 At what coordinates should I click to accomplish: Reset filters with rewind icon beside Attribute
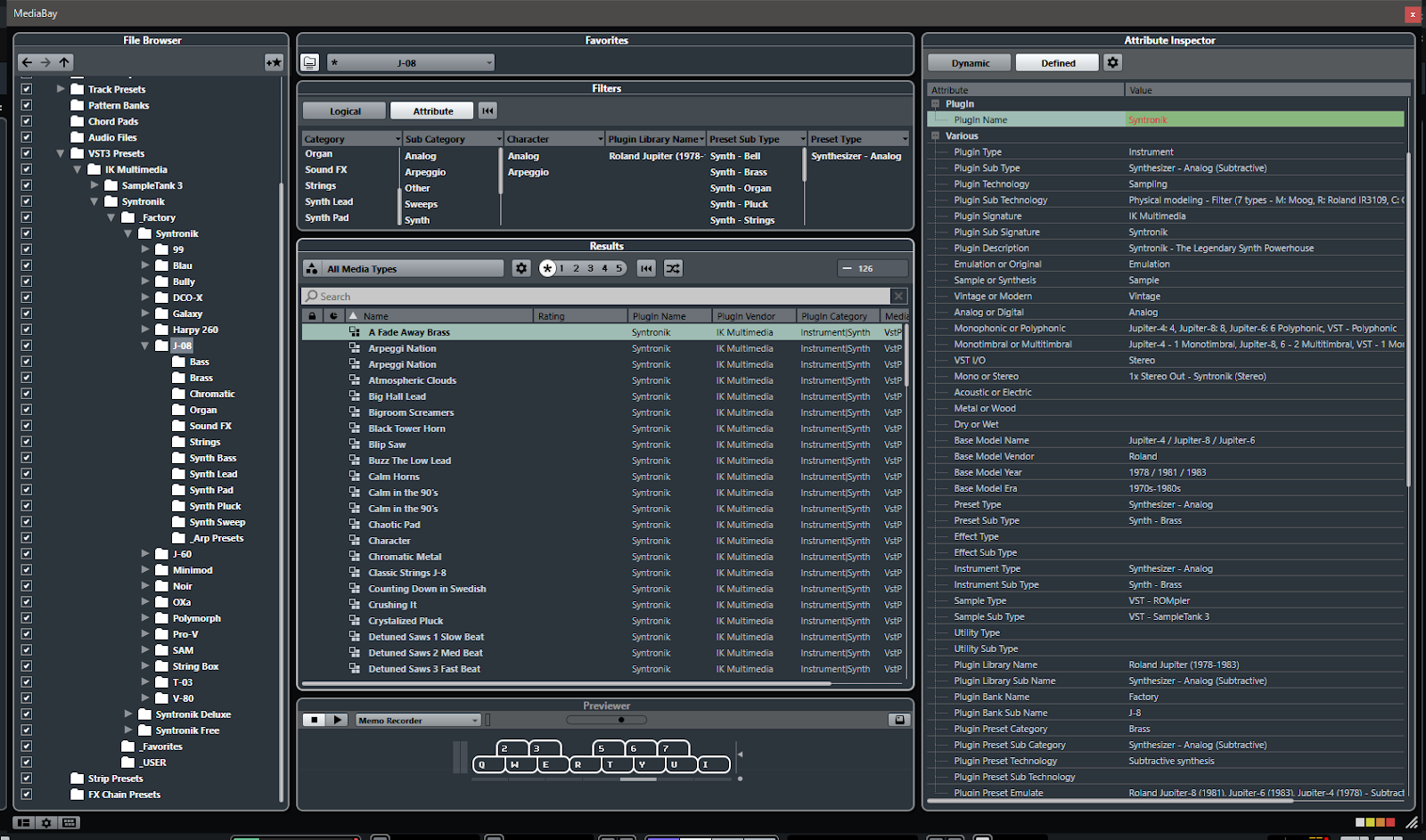click(488, 110)
